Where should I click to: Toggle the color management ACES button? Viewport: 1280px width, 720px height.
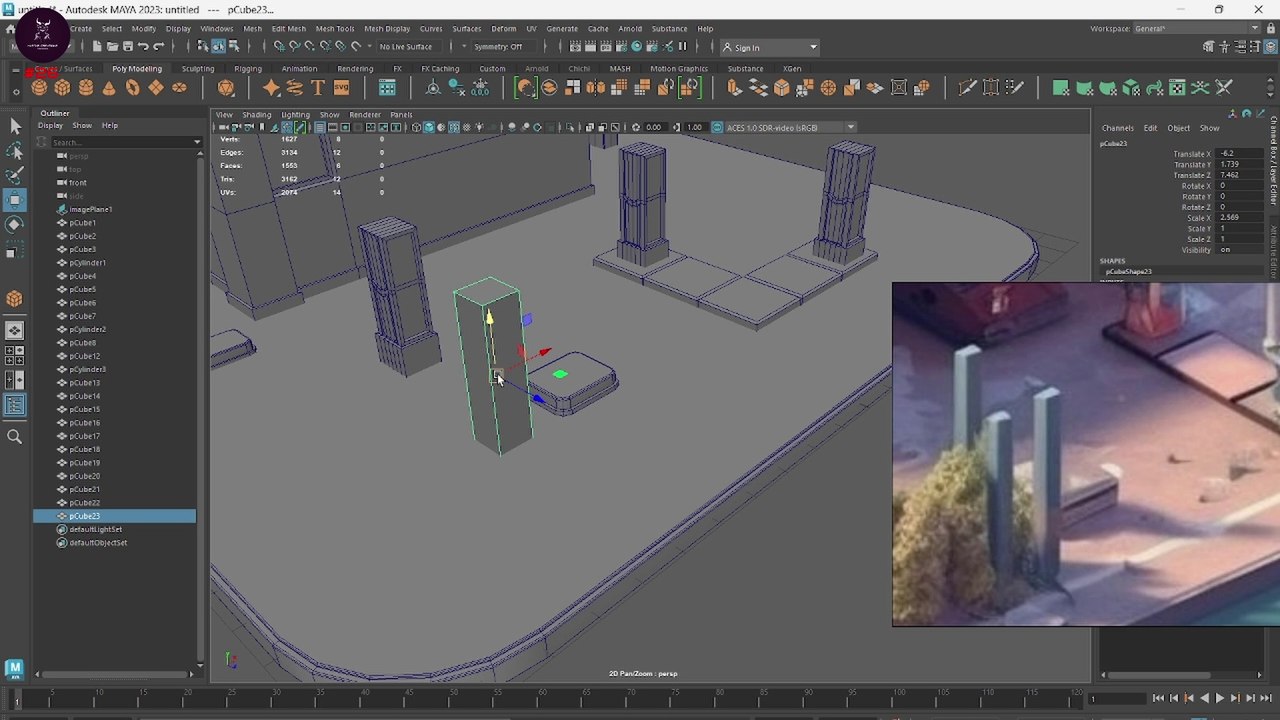click(x=717, y=128)
